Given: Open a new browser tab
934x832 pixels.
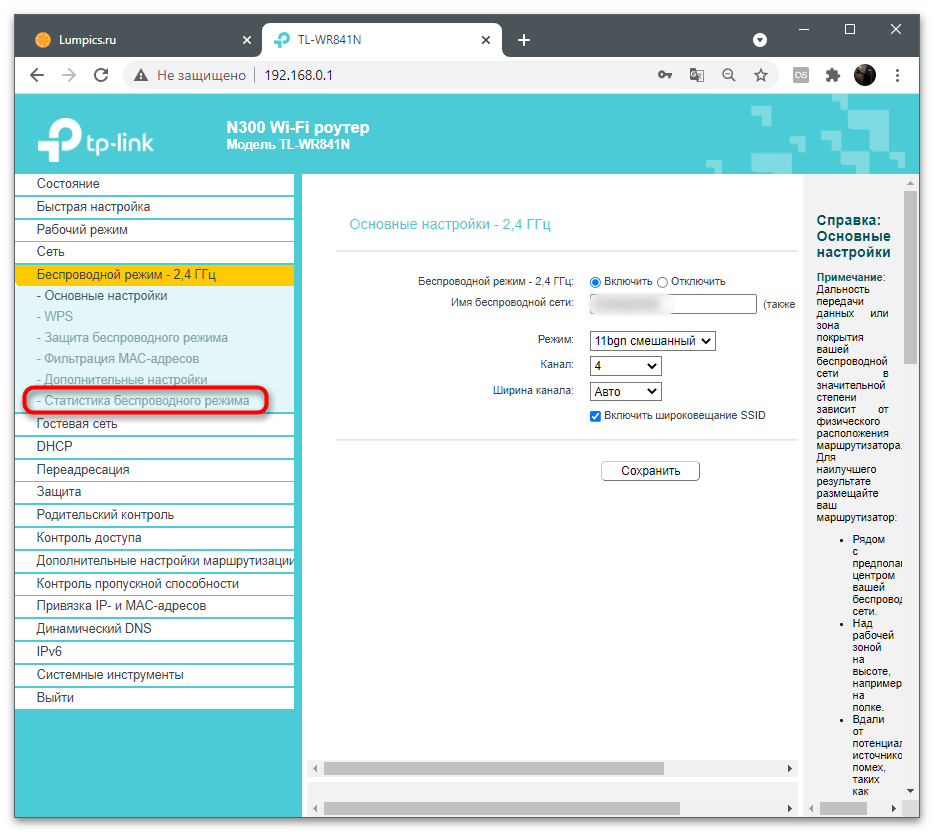Looking at the screenshot, I should pyautogui.click(x=524, y=40).
